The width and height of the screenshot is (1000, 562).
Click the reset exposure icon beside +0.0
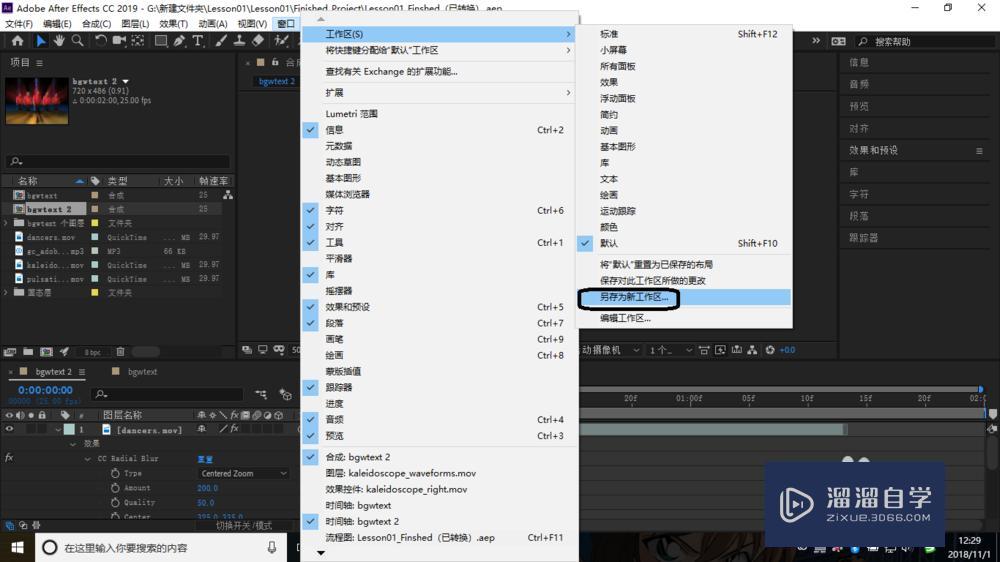(770, 350)
